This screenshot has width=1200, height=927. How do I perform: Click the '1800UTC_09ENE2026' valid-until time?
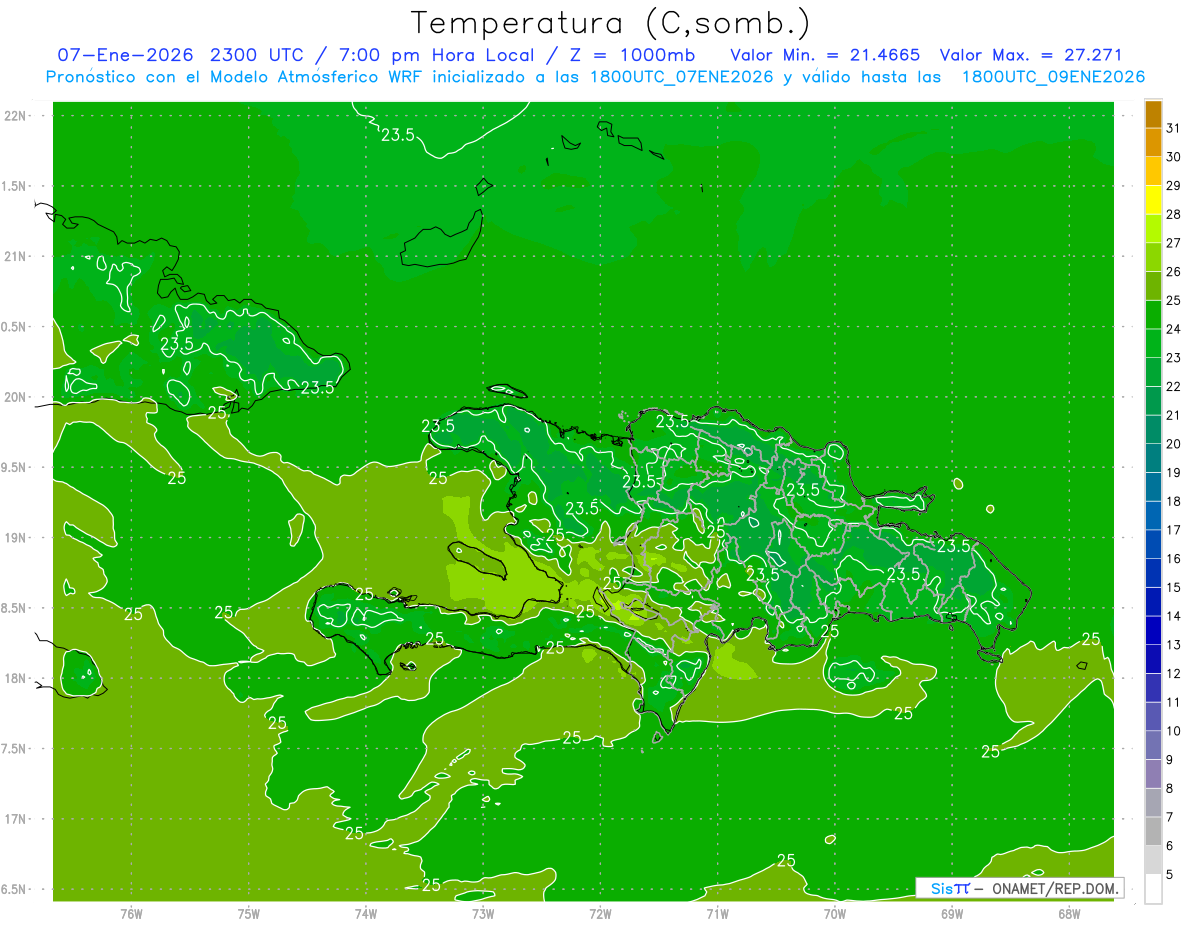[x=1053, y=77]
